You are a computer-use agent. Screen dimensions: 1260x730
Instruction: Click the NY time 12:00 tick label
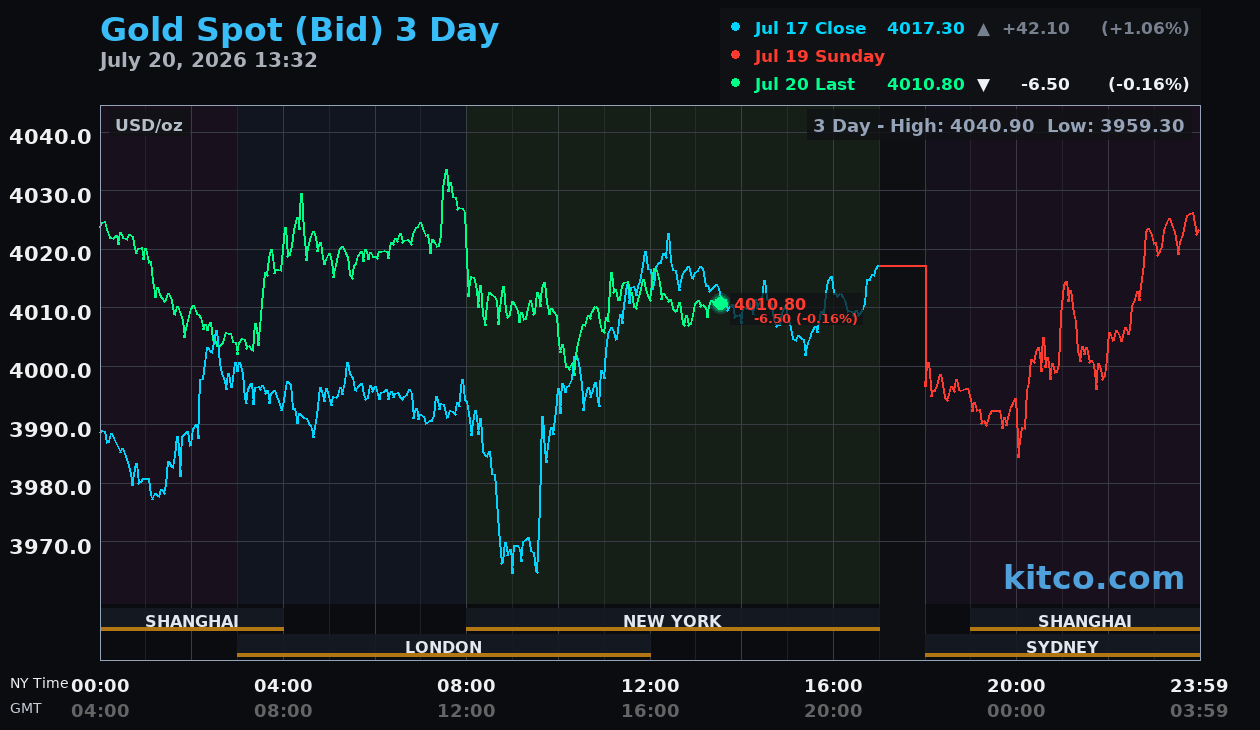[x=650, y=686]
